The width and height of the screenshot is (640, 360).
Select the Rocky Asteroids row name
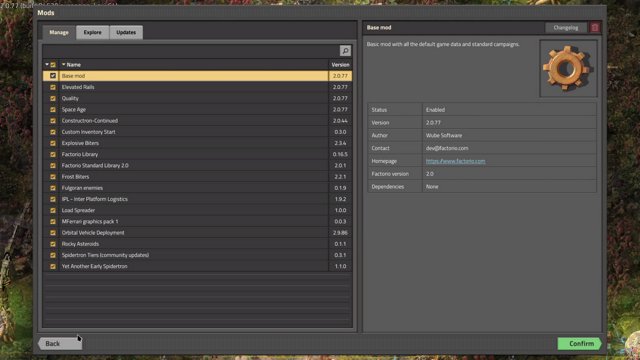pyautogui.click(x=80, y=244)
